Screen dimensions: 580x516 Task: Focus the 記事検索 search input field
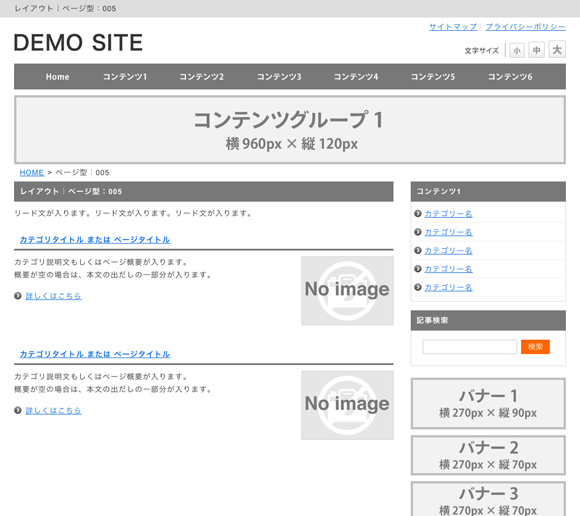(x=469, y=347)
